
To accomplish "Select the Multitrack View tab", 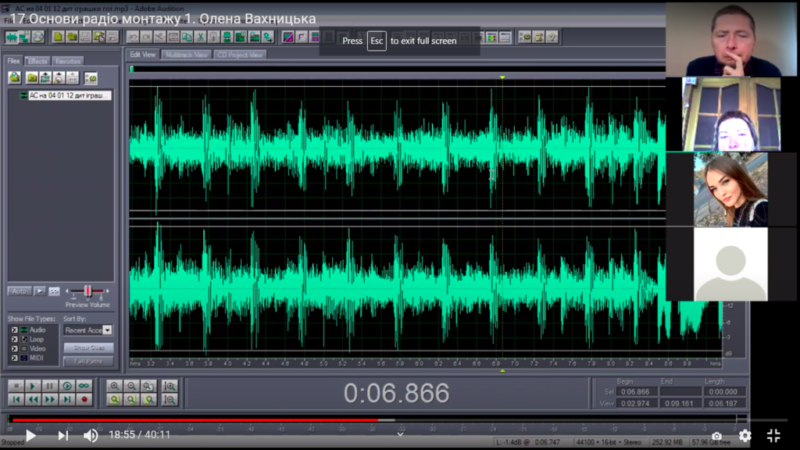I will coord(186,55).
